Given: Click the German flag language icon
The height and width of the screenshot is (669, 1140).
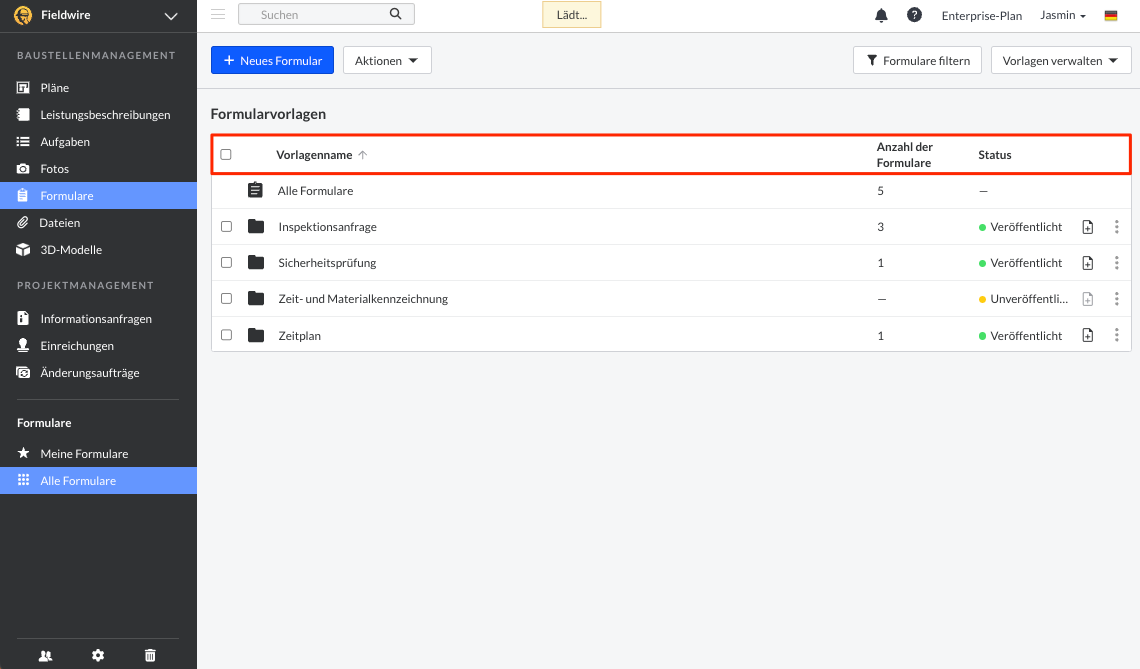Looking at the screenshot, I should [x=1111, y=16].
